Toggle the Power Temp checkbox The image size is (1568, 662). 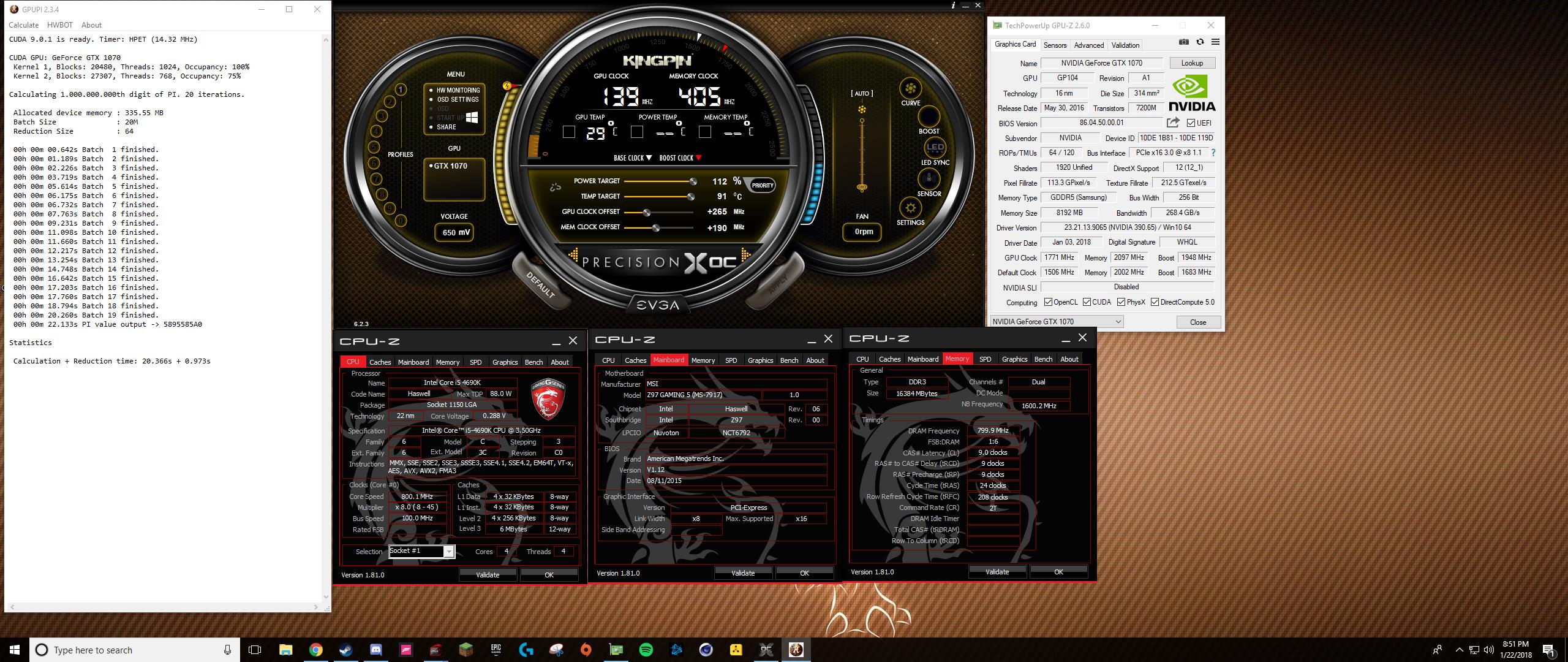[x=637, y=132]
